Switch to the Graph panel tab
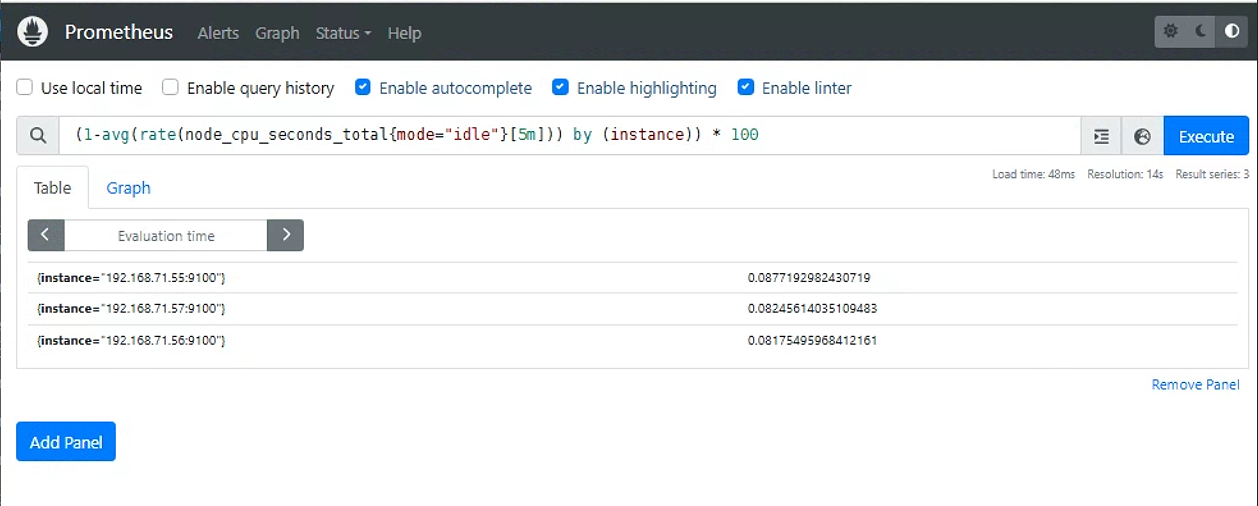The width and height of the screenshot is (1258, 506). coord(128,187)
